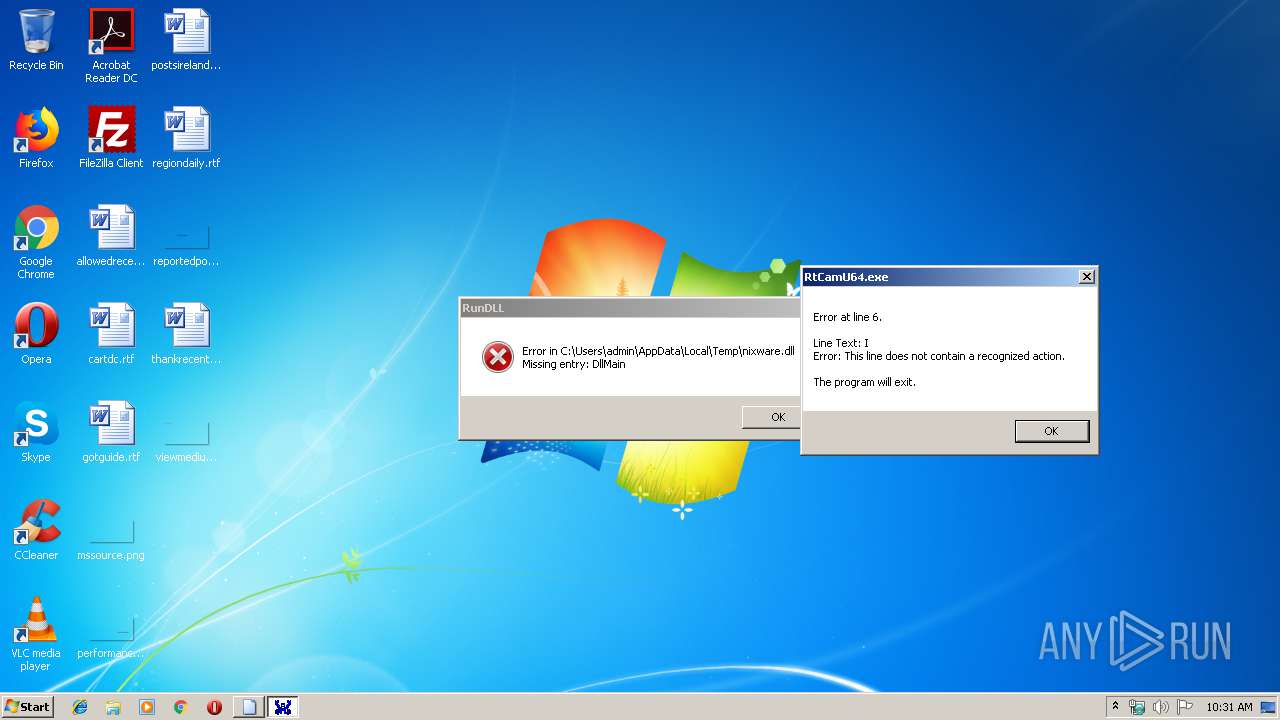The height and width of the screenshot is (720, 1280).
Task: Switch to the blank document taskbar window
Action: click(249, 707)
